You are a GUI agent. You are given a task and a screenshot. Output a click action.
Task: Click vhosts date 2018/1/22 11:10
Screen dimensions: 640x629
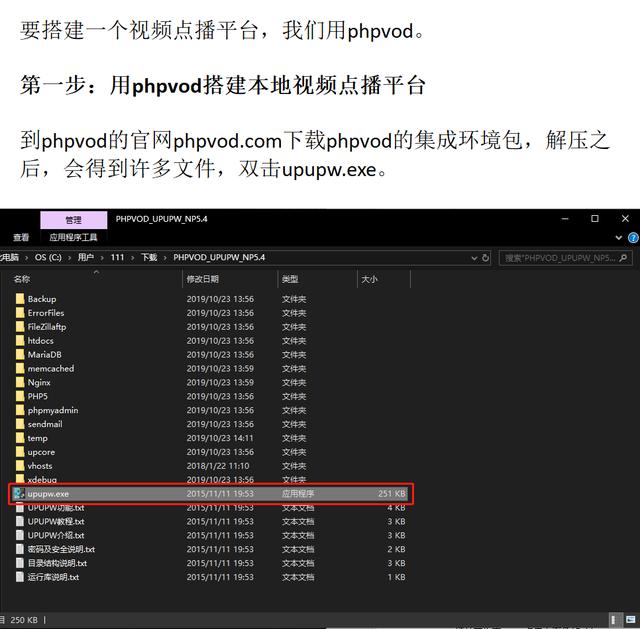pos(218,466)
